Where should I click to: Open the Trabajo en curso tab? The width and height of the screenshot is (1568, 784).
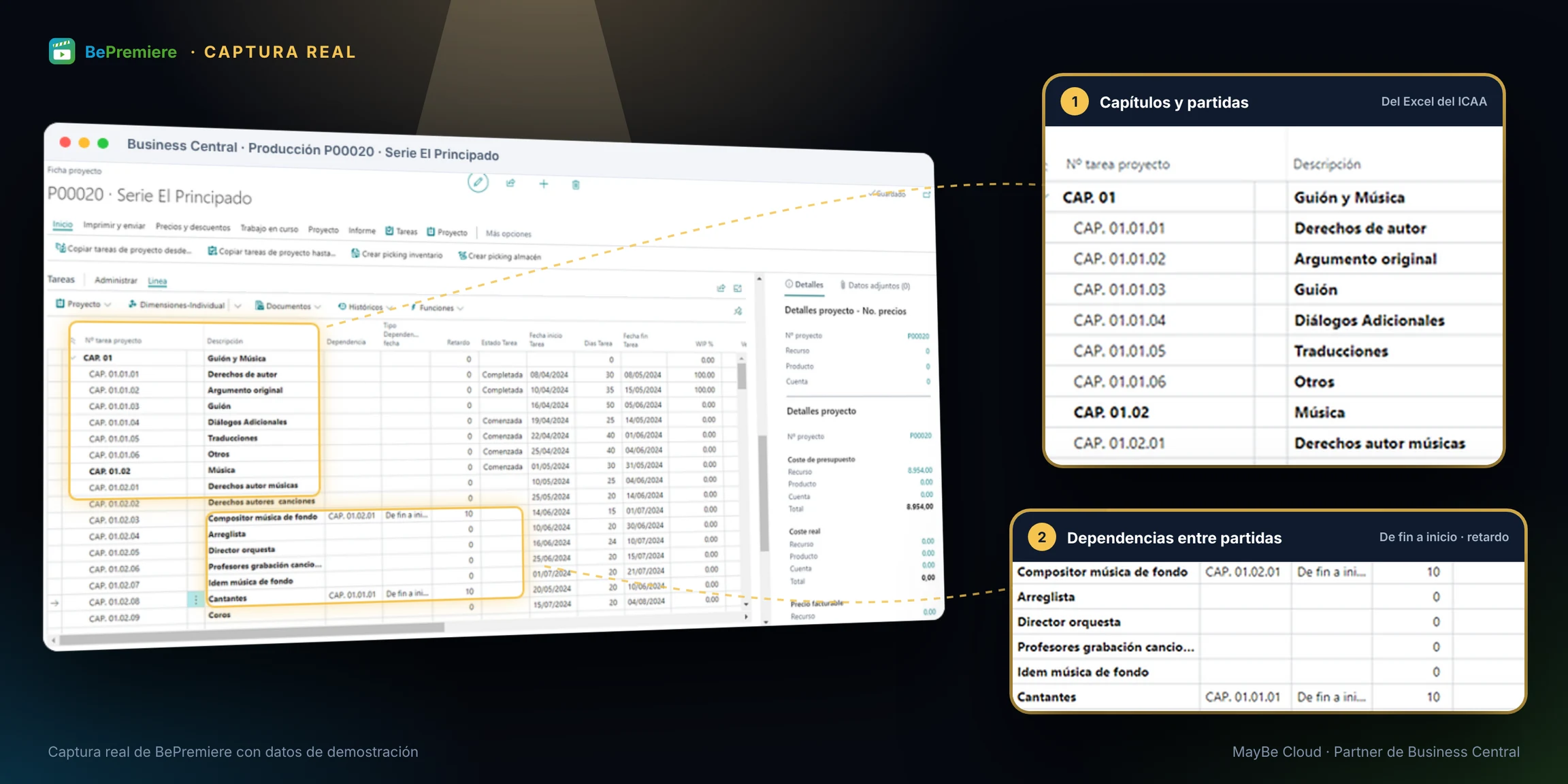(x=269, y=228)
